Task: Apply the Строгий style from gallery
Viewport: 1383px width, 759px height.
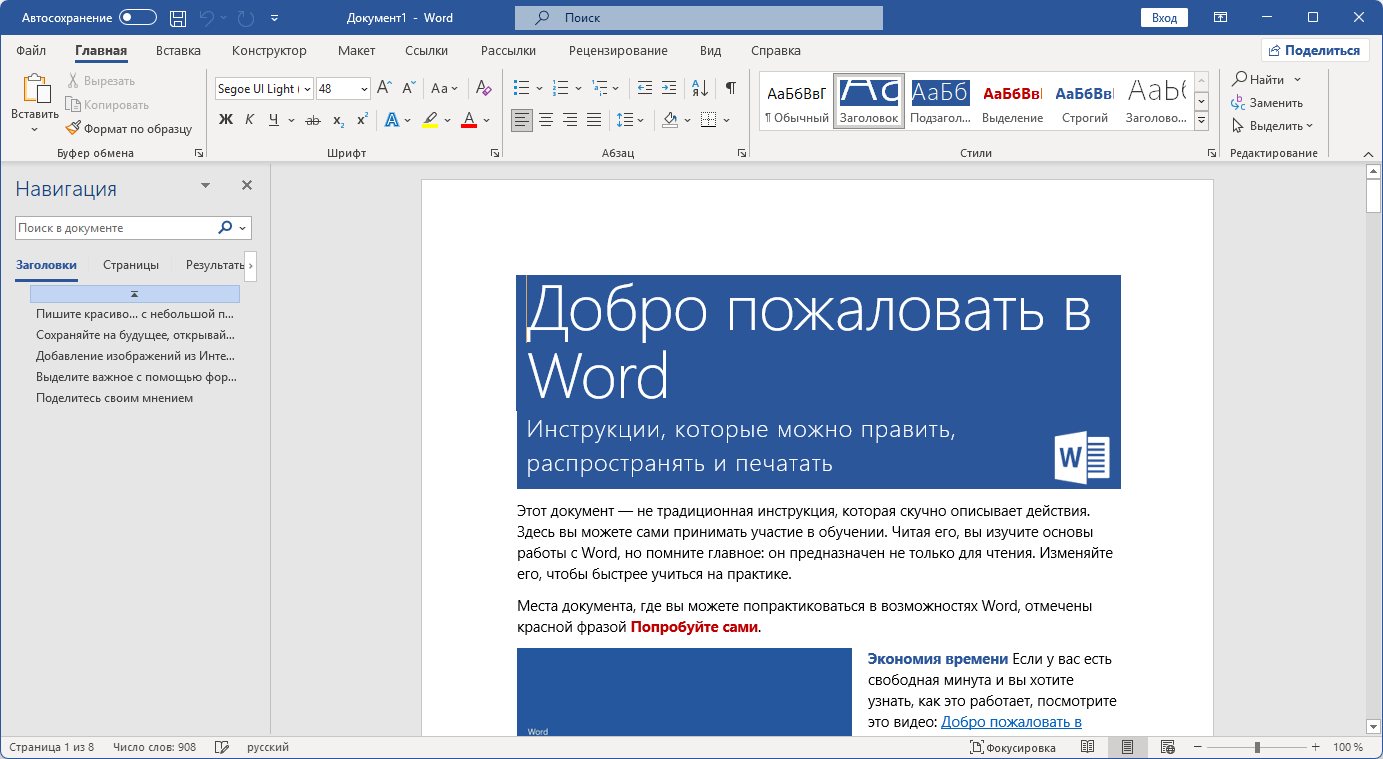Action: (1085, 101)
